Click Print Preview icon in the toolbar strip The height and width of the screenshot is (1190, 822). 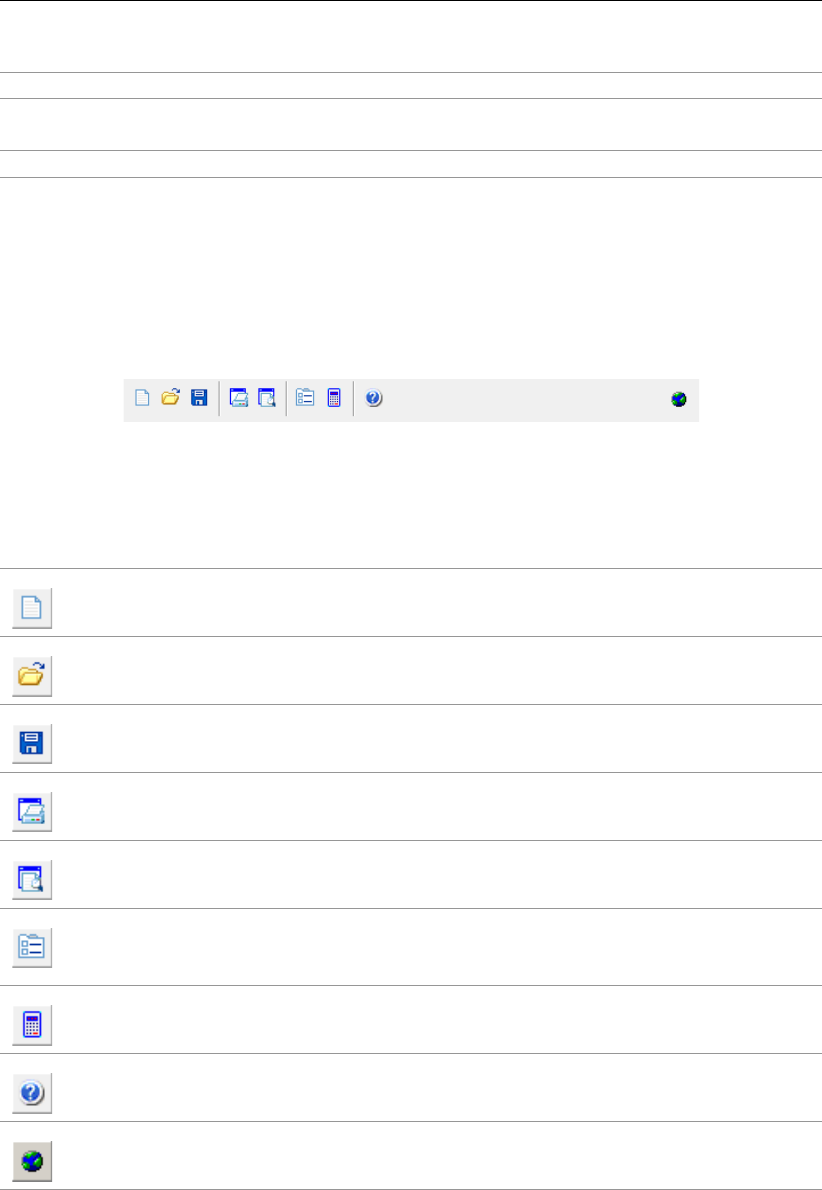(x=267, y=398)
